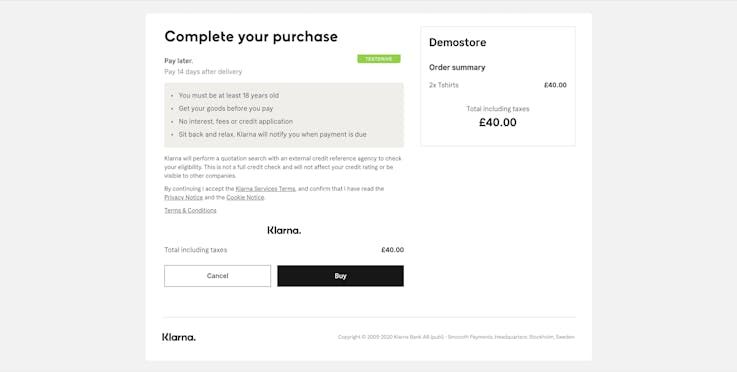Open the Cookie Notice link
737x372 pixels.
245,198
